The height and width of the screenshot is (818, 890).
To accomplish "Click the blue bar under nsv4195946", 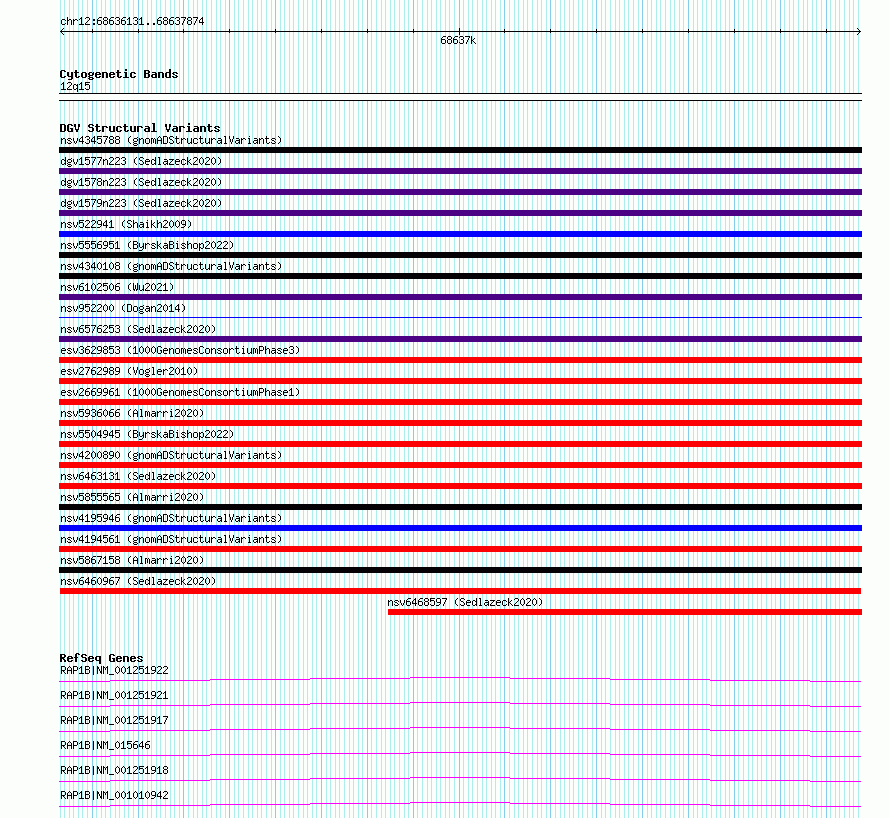I will (460, 528).
